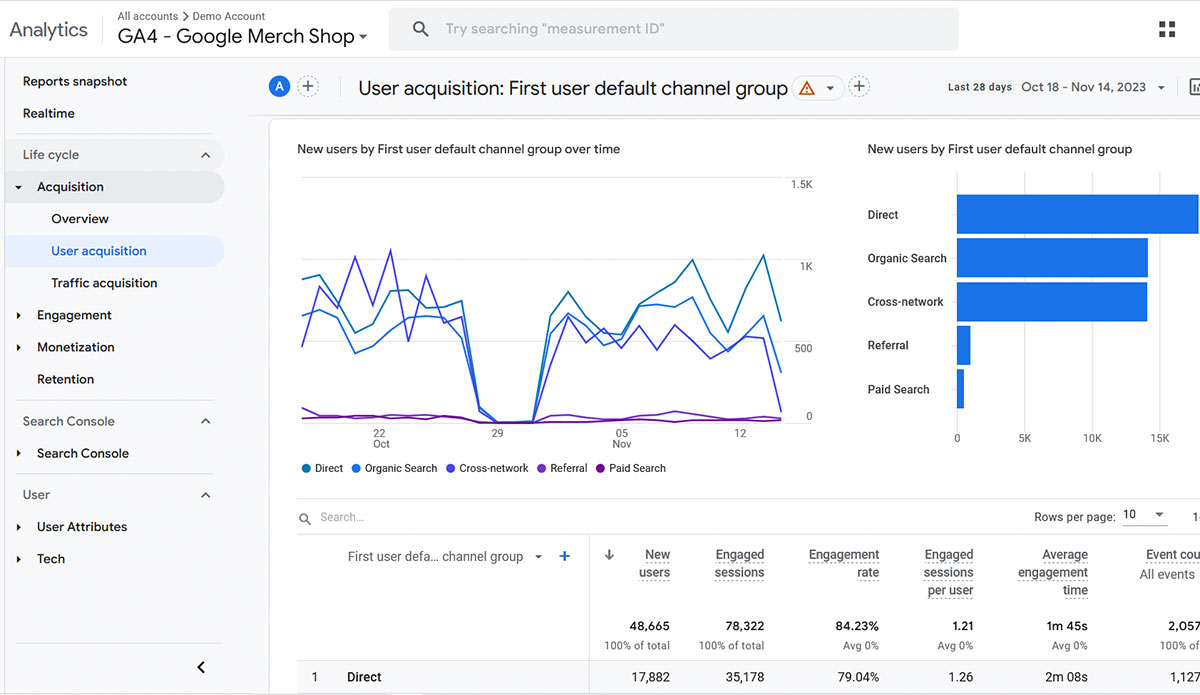Sort by Average engagement time column

click(1053, 573)
